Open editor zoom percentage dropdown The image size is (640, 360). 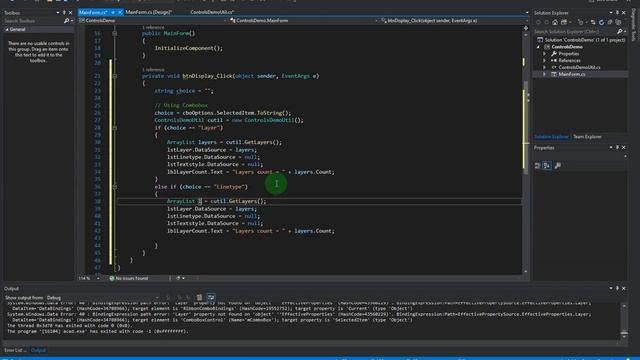coord(98,278)
